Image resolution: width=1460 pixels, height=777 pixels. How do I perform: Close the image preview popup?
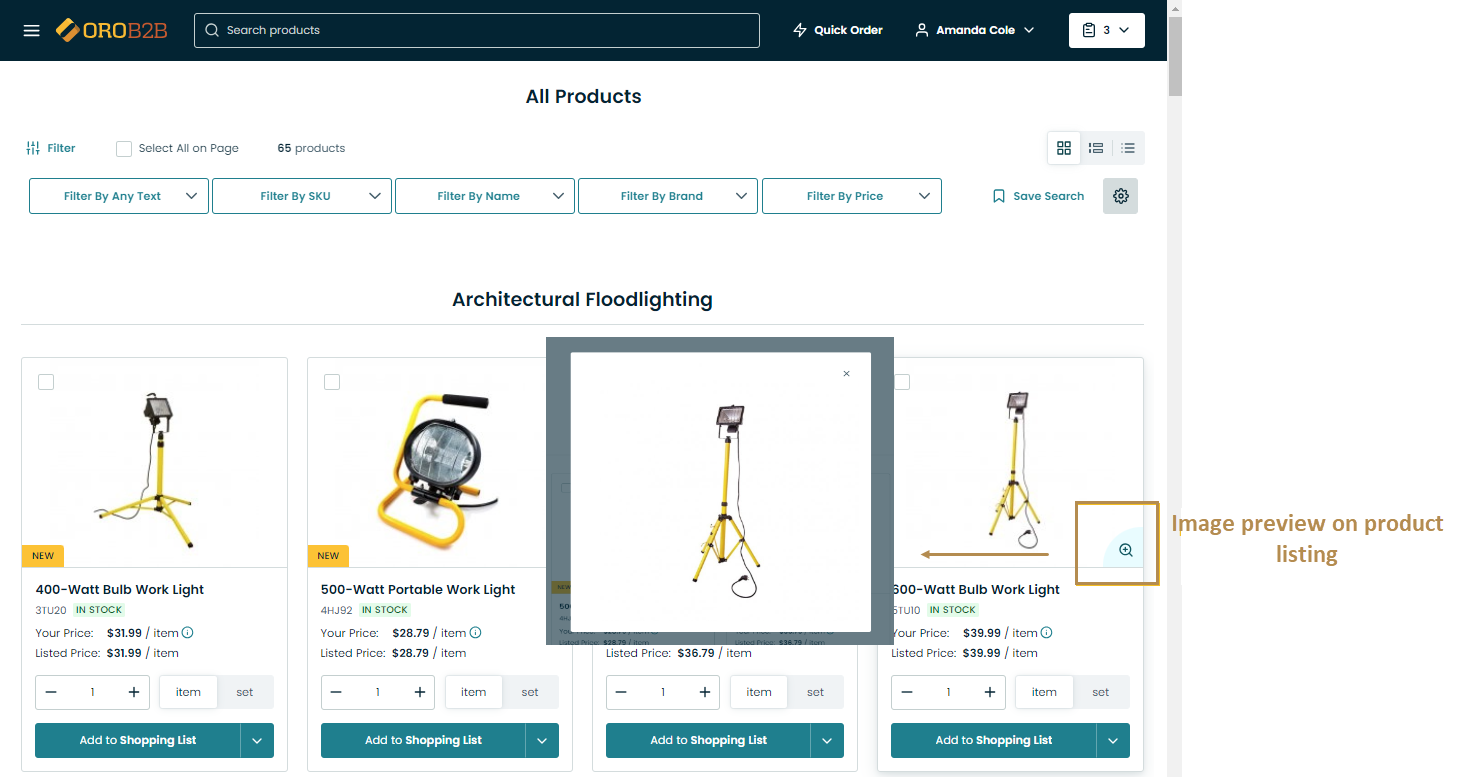(x=846, y=374)
